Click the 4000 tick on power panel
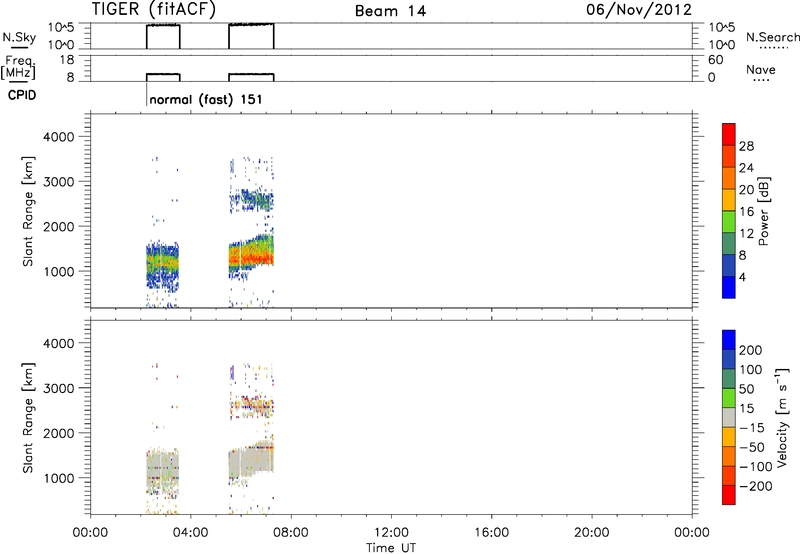This screenshot has height=554, width=800. click(58, 137)
